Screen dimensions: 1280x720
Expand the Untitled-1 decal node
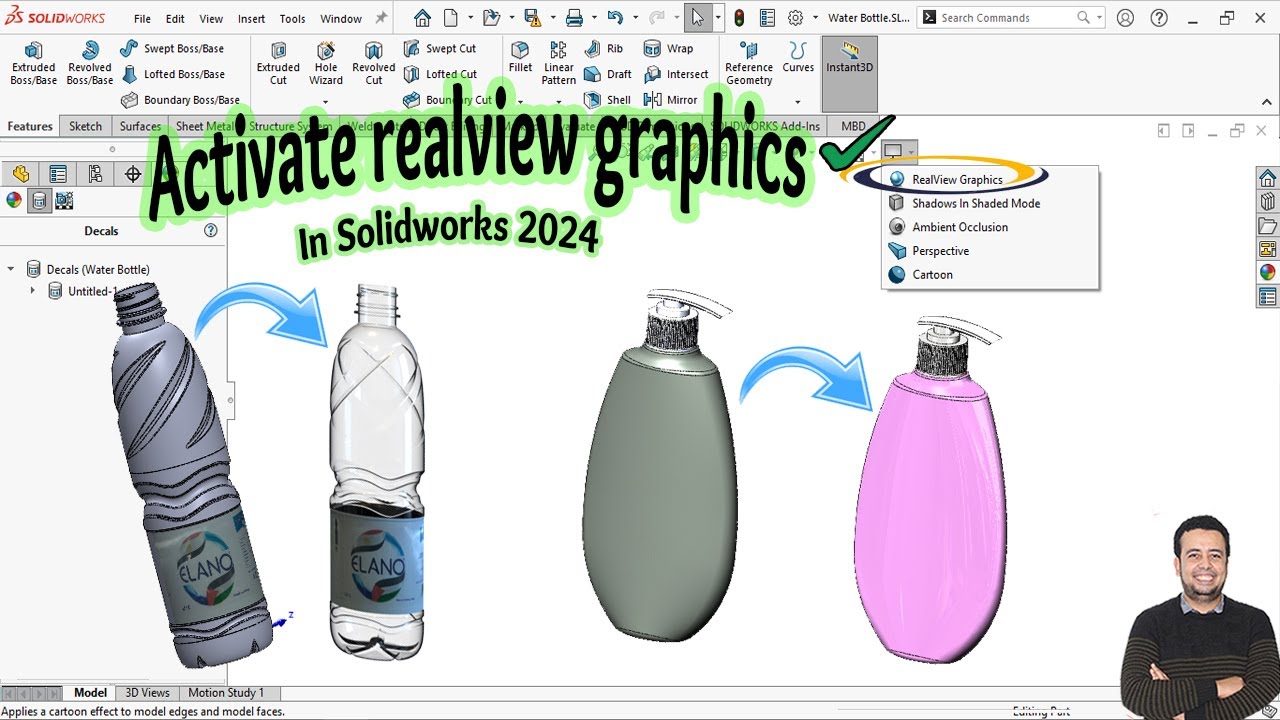(32, 291)
